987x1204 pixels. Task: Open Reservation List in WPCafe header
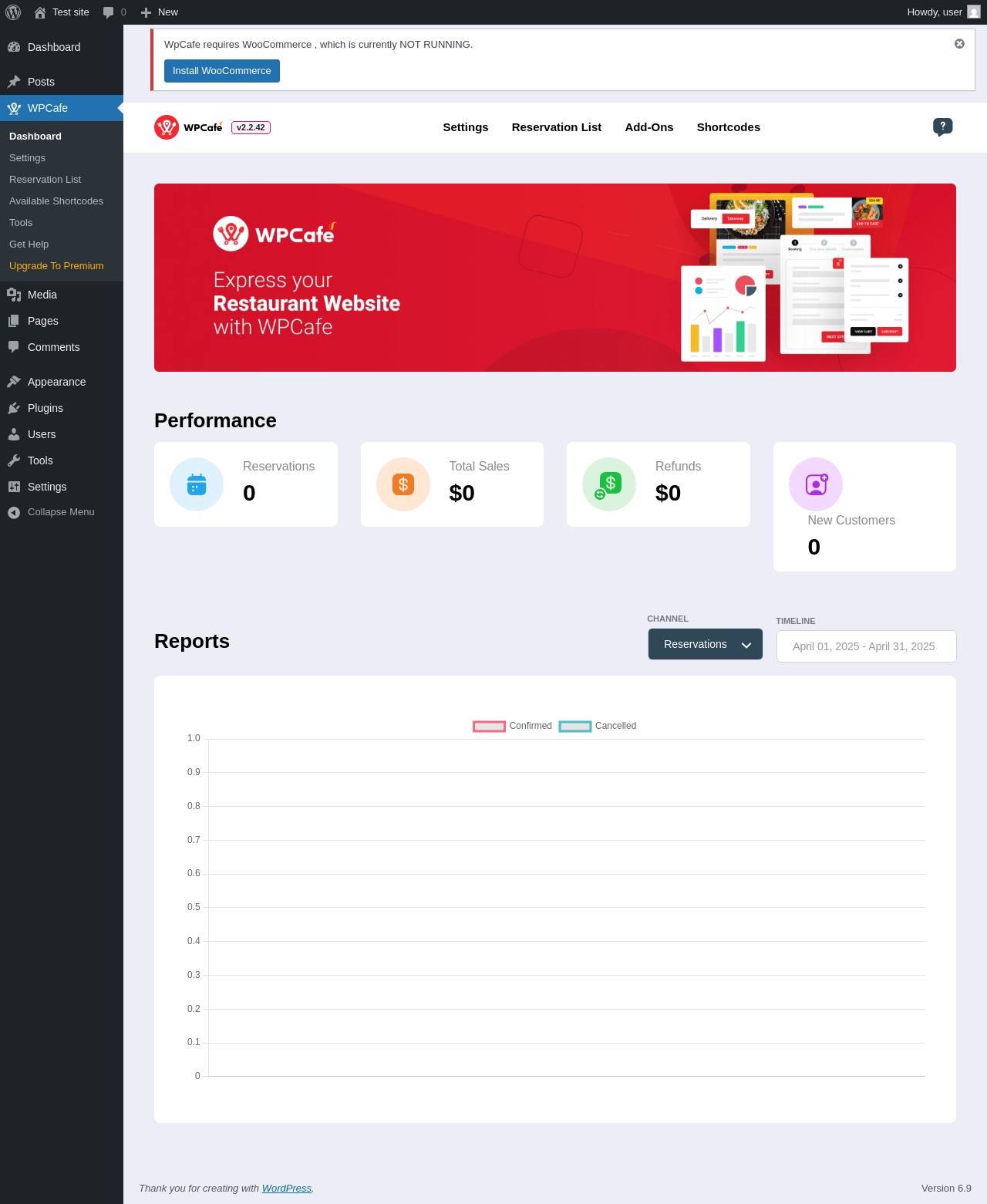pyautogui.click(x=557, y=127)
